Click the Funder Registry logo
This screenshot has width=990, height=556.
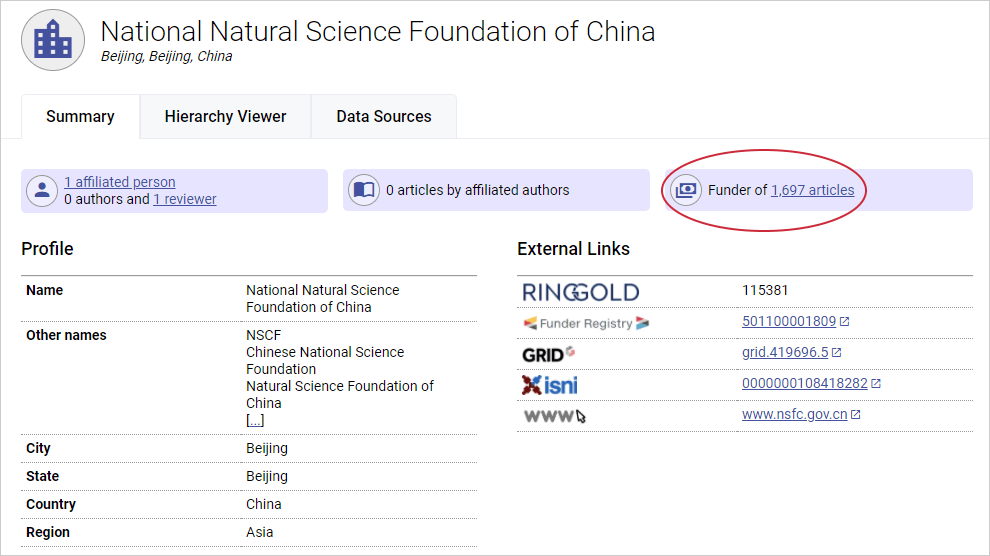pyautogui.click(x=586, y=323)
